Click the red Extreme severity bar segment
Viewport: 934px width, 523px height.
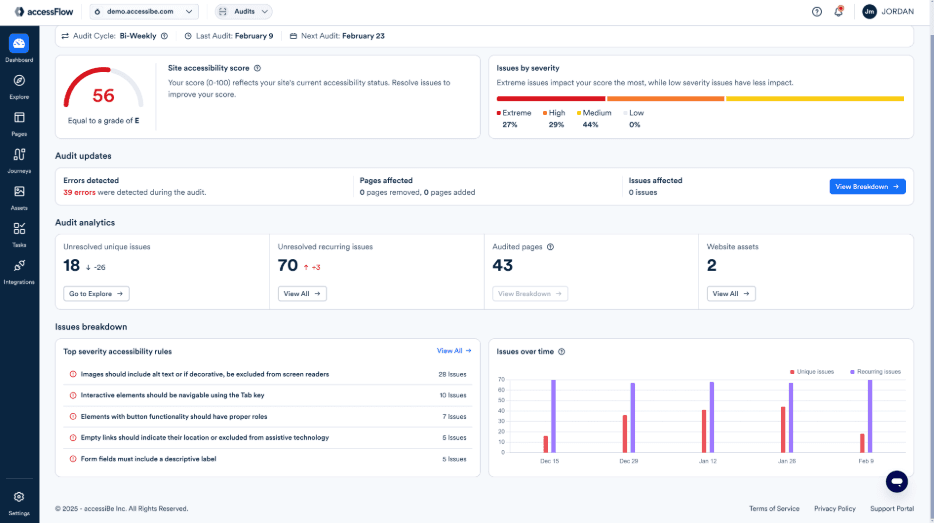pyautogui.click(x=551, y=98)
